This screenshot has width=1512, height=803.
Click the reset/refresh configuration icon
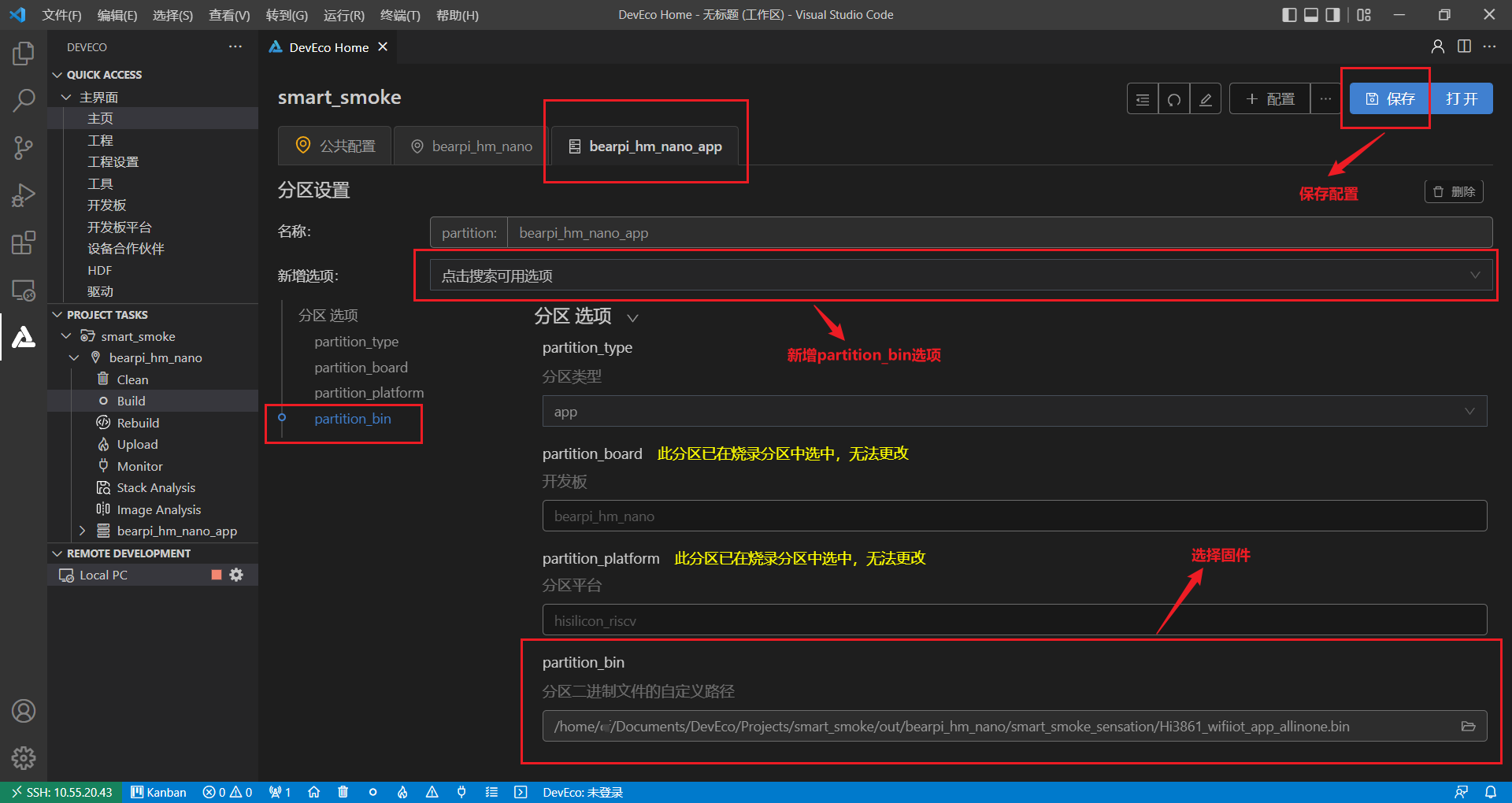[x=1174, y=99]
